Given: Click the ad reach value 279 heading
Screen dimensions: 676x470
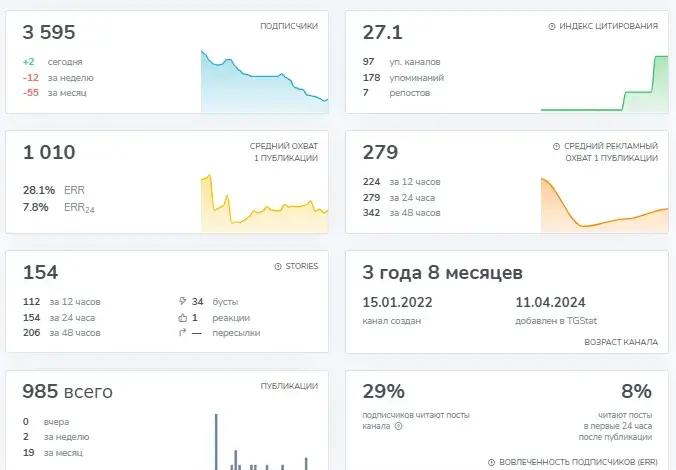Looking at the screenshot, I should click(380, 152).
